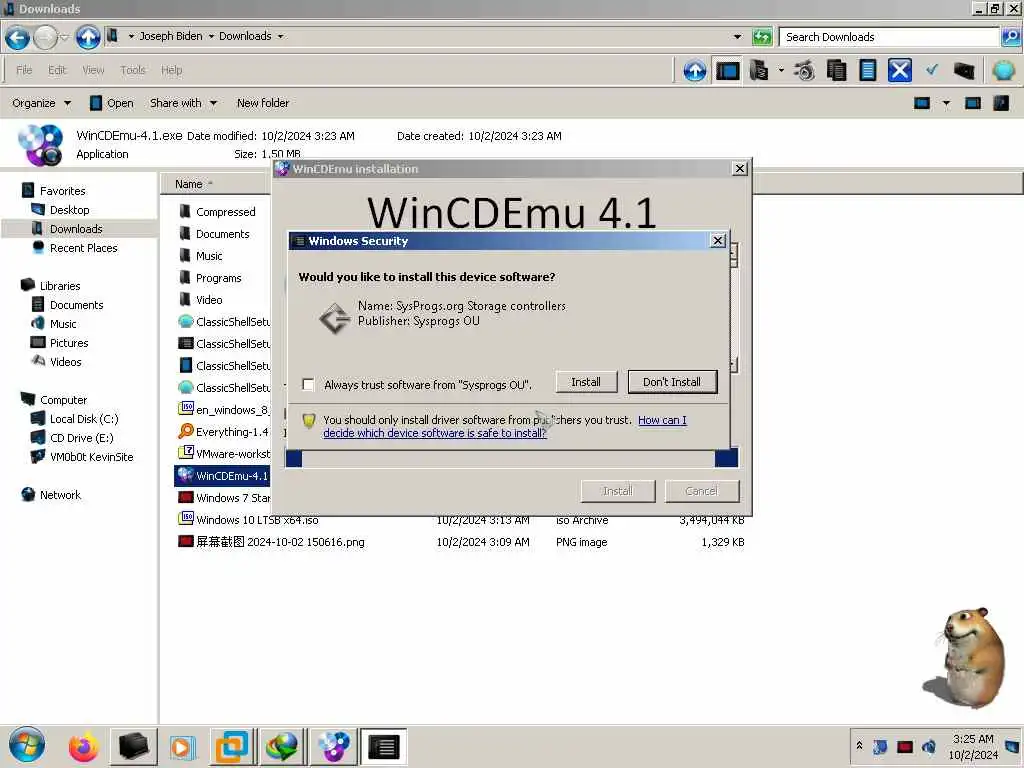Open the Downloads breadcrumb dropdown arrow
The height and width of the screenshot is (768, 1024).
280,37
